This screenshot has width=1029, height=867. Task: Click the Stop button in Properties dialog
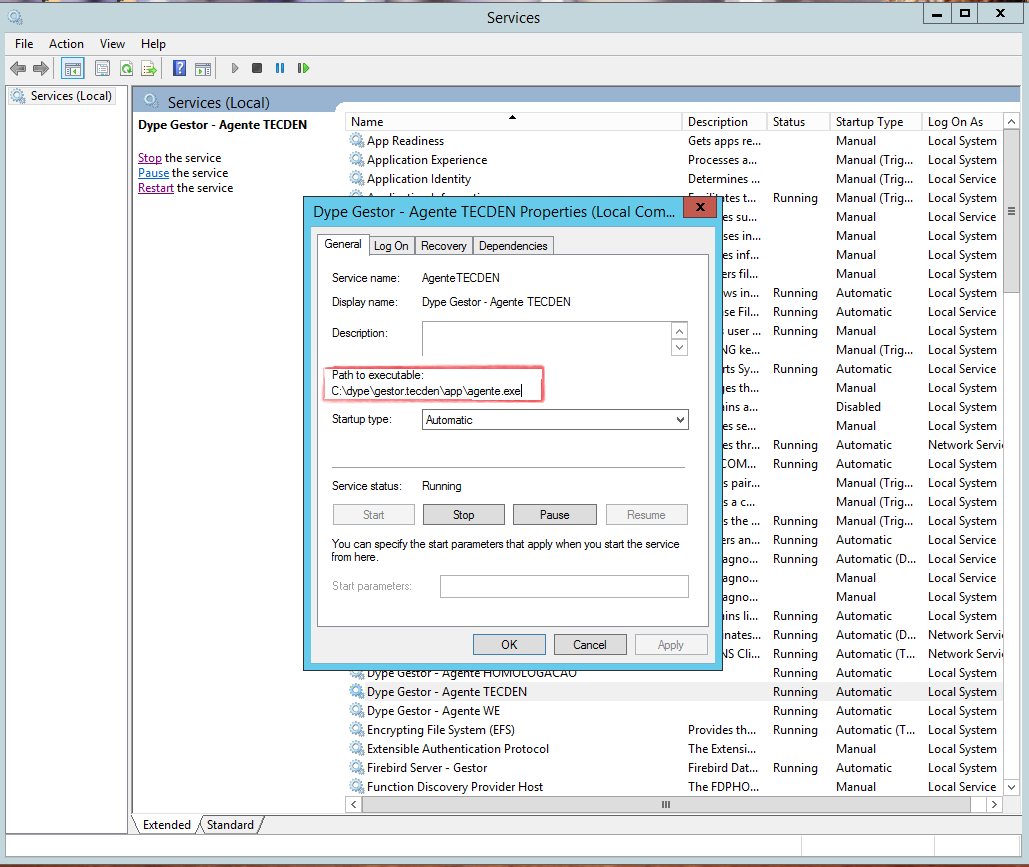463,515
